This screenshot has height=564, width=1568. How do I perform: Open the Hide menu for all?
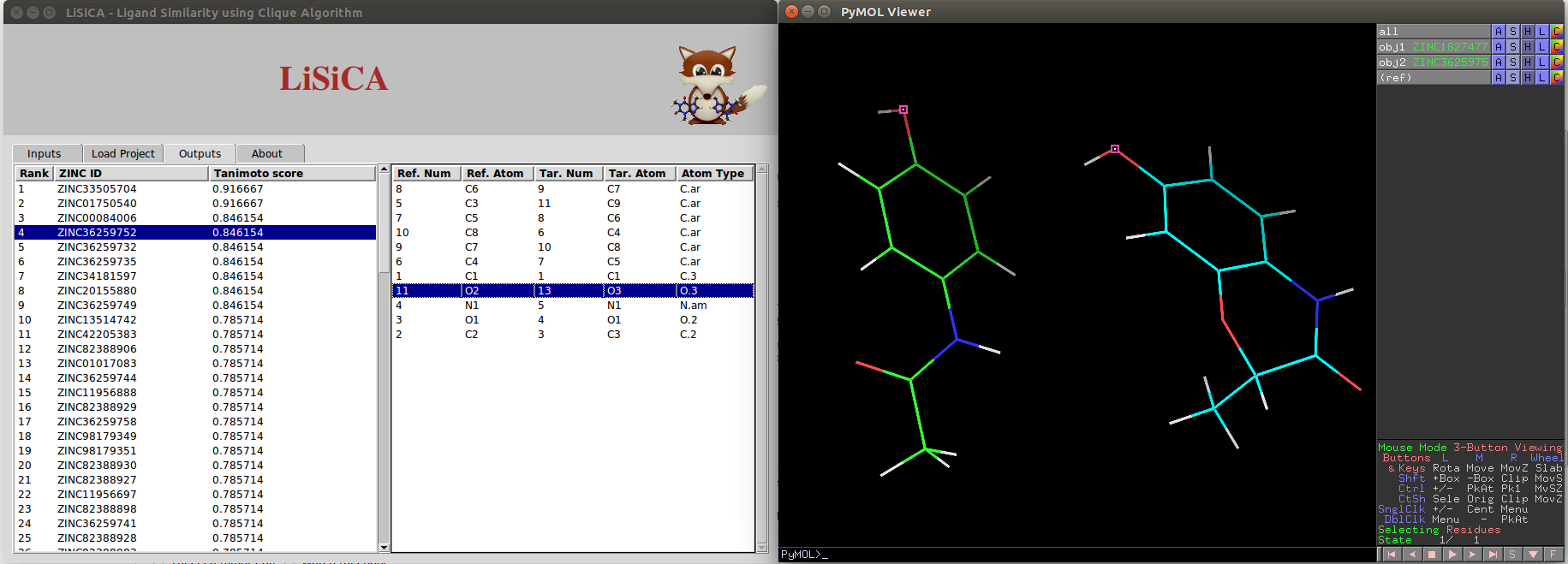[x=1527, y=32]
